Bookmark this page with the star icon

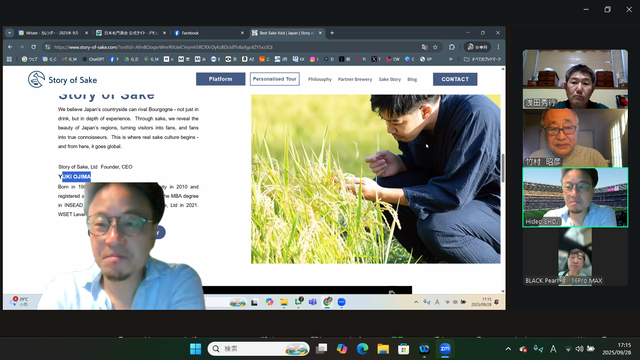(435, 47)
